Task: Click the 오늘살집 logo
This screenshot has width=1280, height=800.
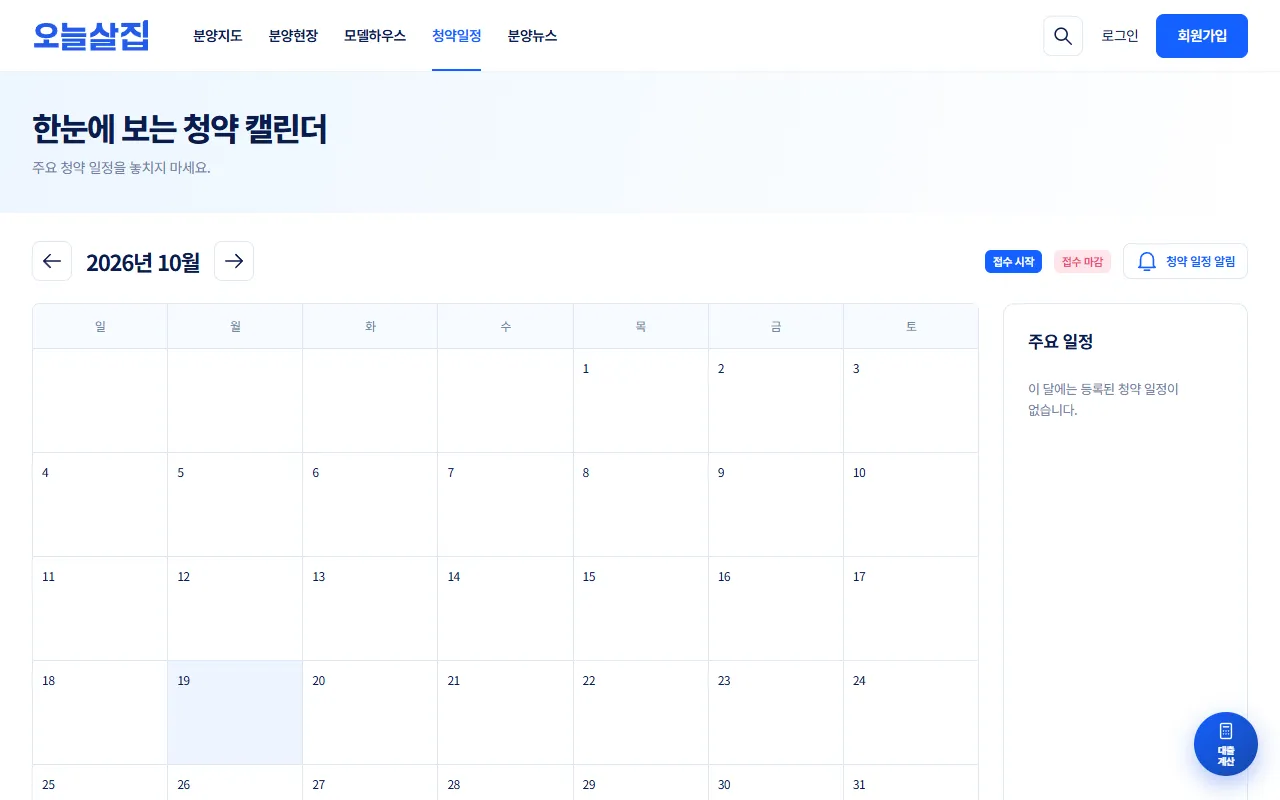Action: point(91,36)
